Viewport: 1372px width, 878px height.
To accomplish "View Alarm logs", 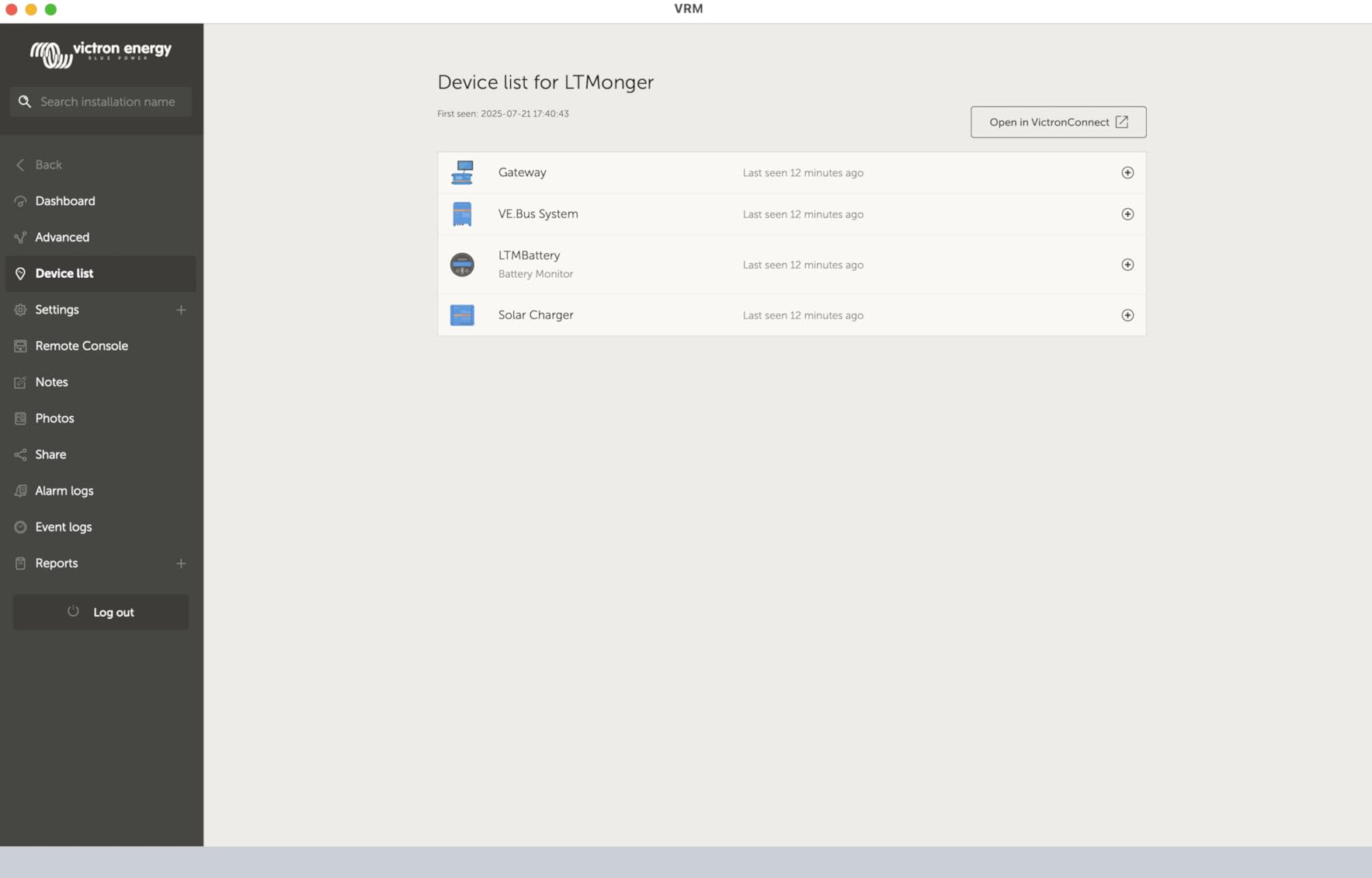I will (x=101, y=491).
